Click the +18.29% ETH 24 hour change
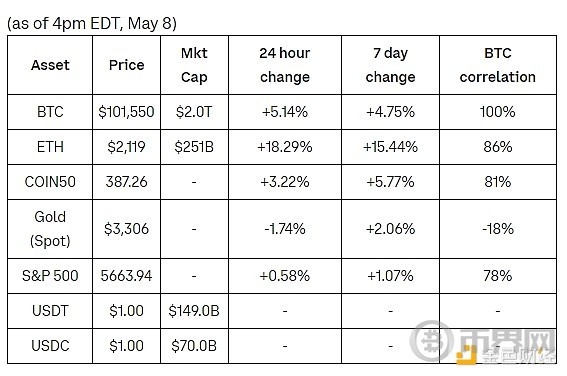567x376 pixels. coord(285,147)
